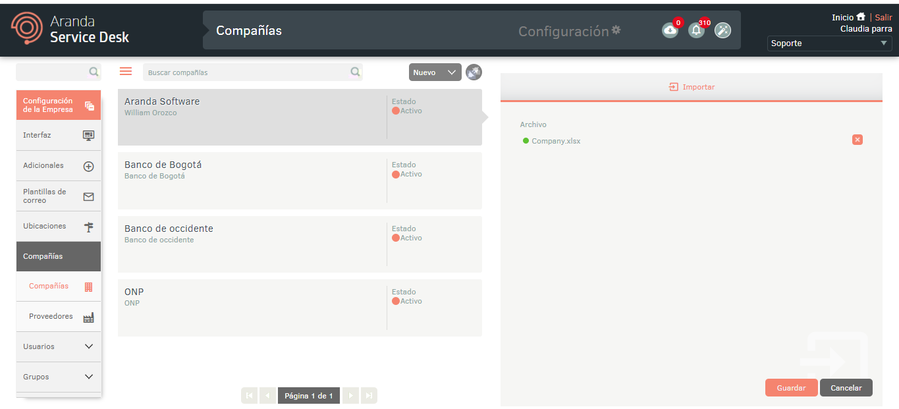Click the sidebar search magnifier icon
Image resolution: width=899 pixels, height=409 pixels.
coord(93,72)
